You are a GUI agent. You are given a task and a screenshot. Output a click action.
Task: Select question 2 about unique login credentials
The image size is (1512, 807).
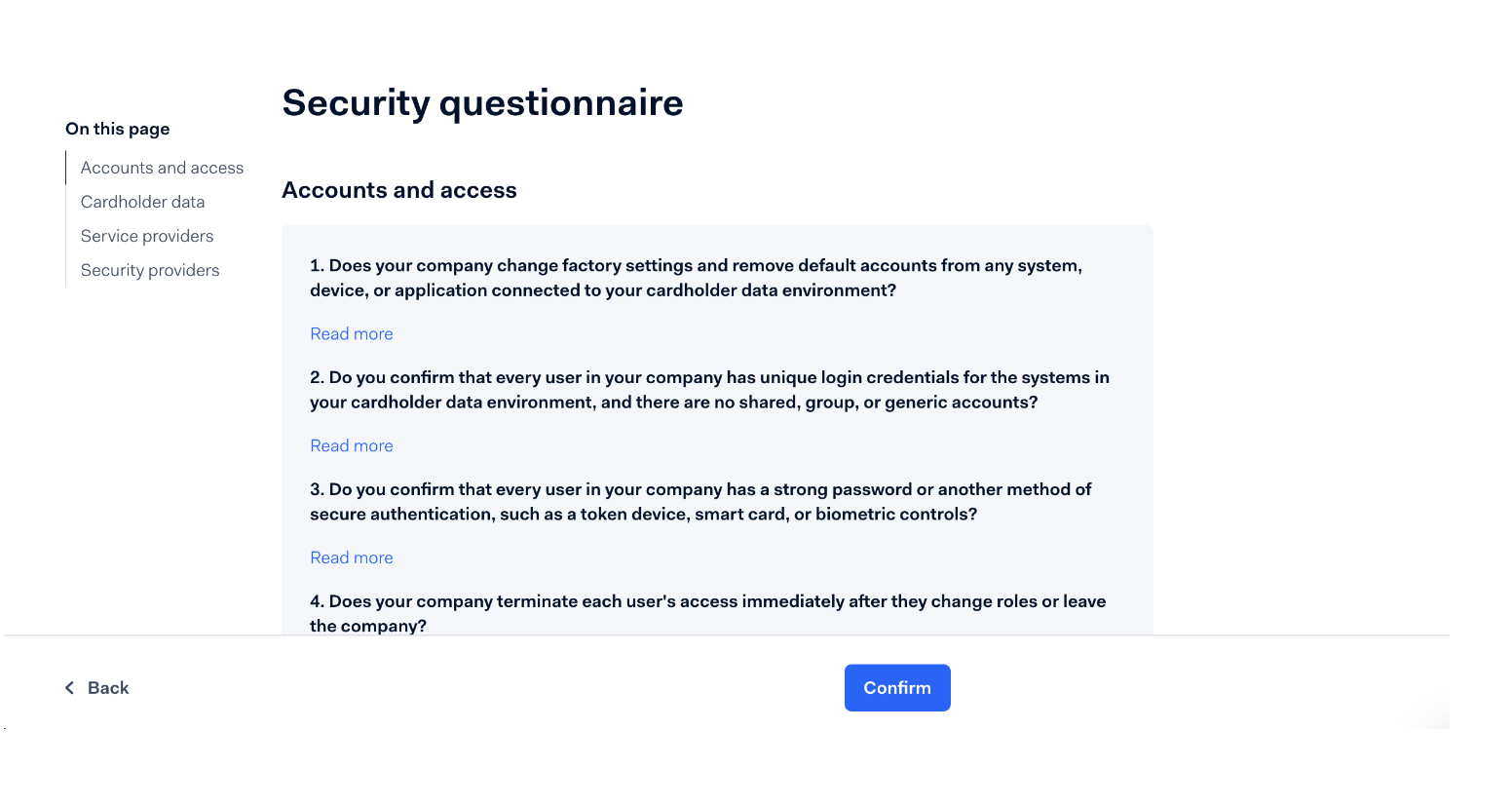[x=709, y=390]
